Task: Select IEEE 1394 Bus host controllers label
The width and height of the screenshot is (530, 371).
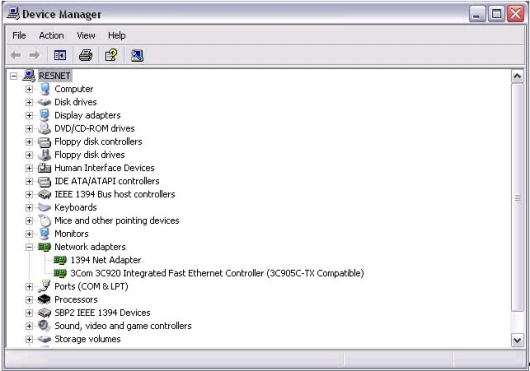Action: tap(115, 194)
